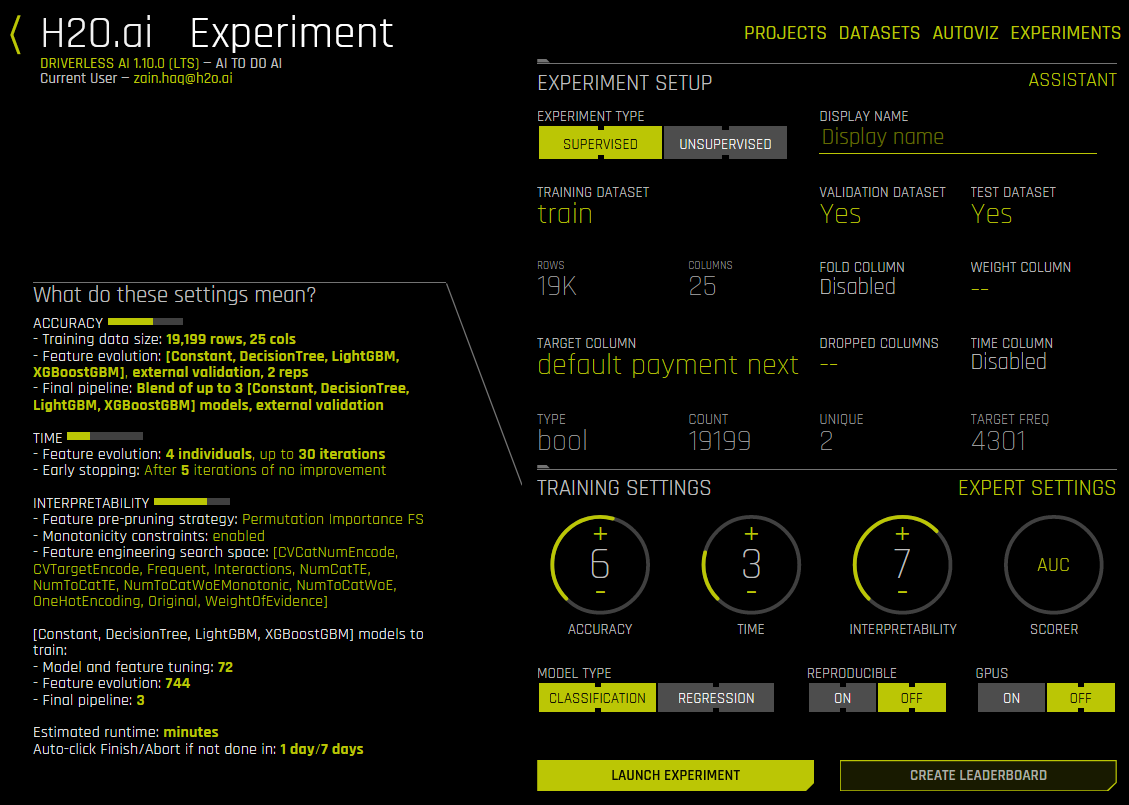
Task: Click the Time settings progress bar
Action: click(105, 435)
